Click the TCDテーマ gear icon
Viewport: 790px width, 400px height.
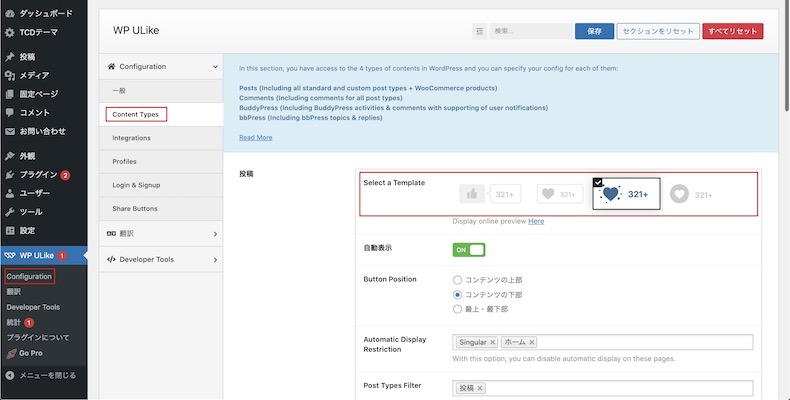point(10,32)
